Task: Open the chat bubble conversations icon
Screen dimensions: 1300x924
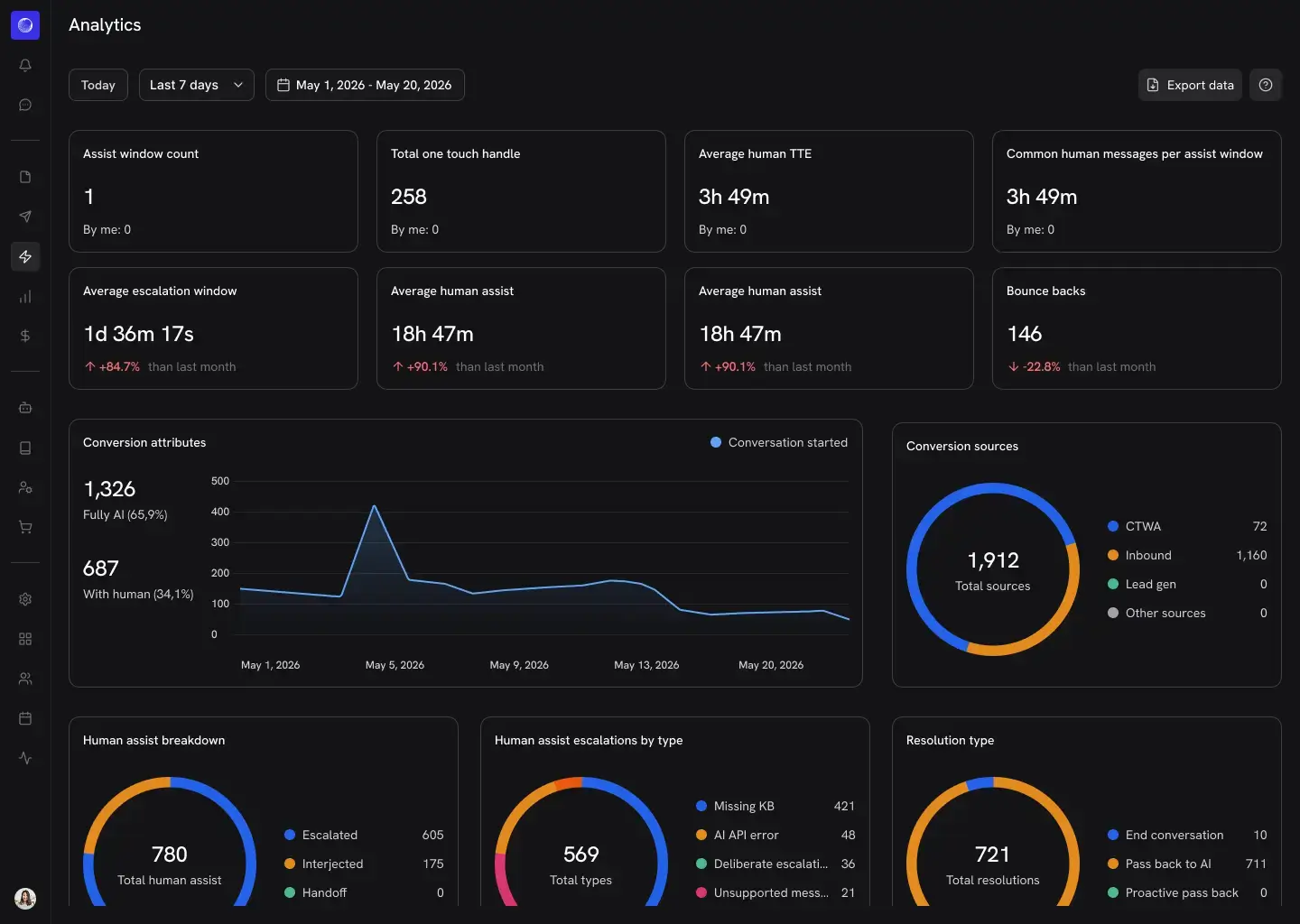Action: (x=25, y=105)
